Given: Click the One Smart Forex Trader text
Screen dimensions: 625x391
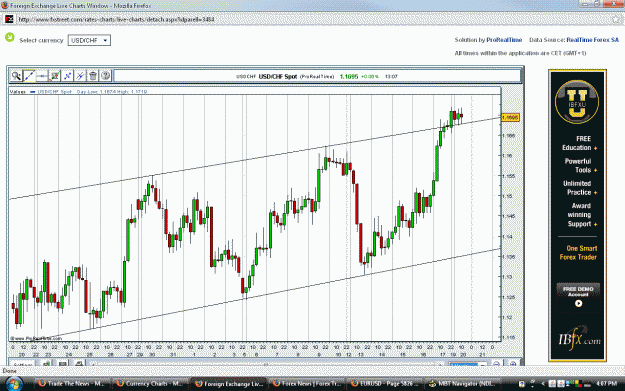Looking at the screenshot, I should coord(578,253).
